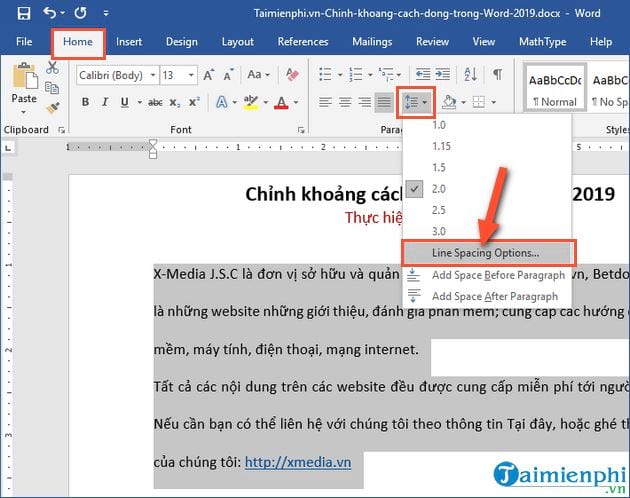Select Add Space Before Paragraph
This screenshot has width=630, height=498.
487,275
